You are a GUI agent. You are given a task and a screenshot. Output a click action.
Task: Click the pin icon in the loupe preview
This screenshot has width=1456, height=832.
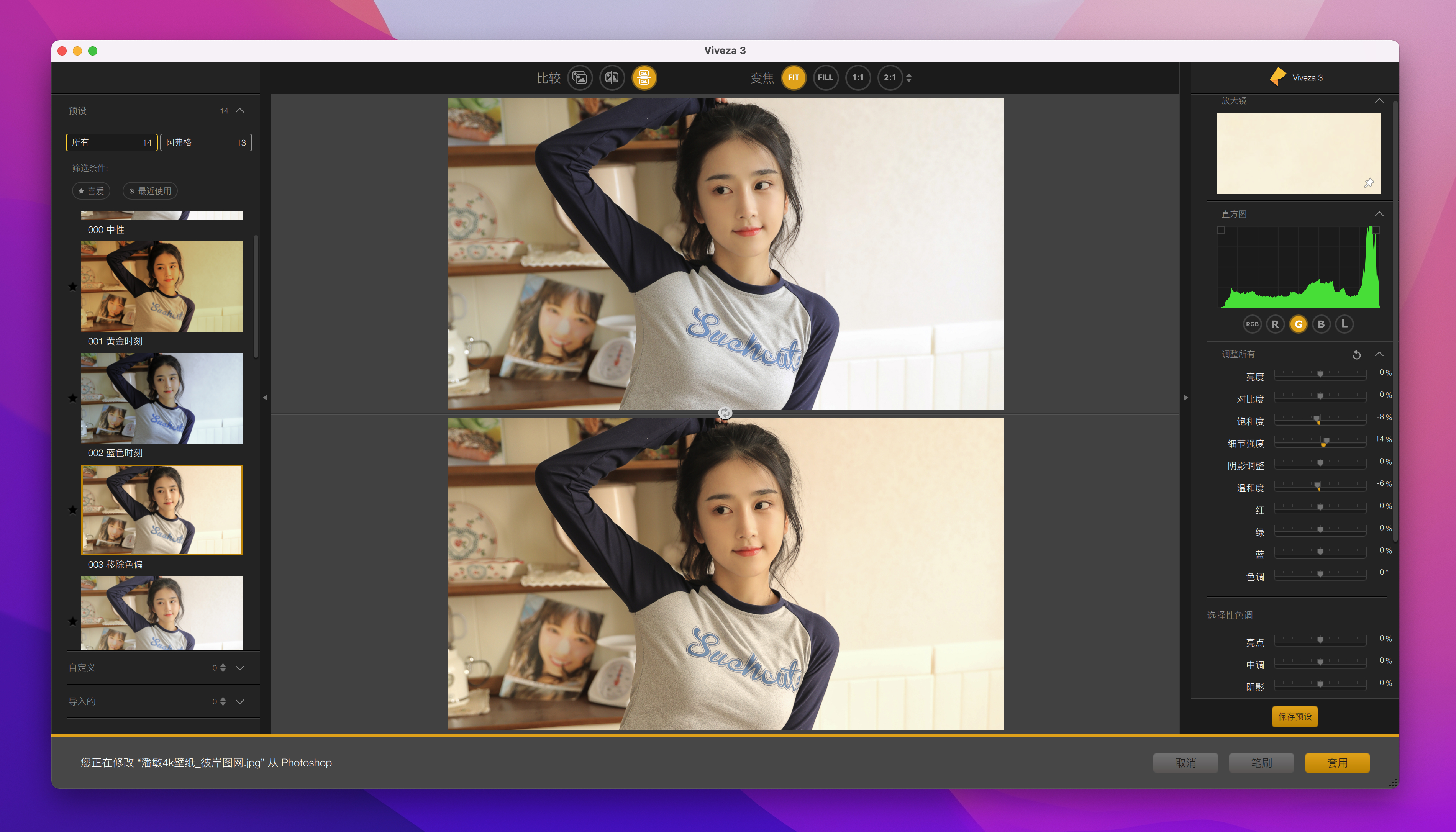click(1369, 183)
